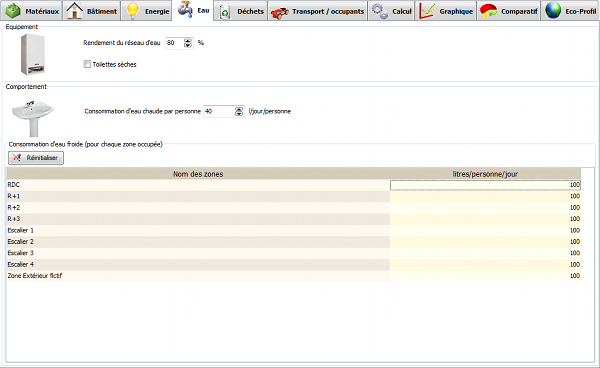Image resolution: width=600 pixels, height=368 pixels.
Task: Open the Graphique tab
Action: point(446,11)
